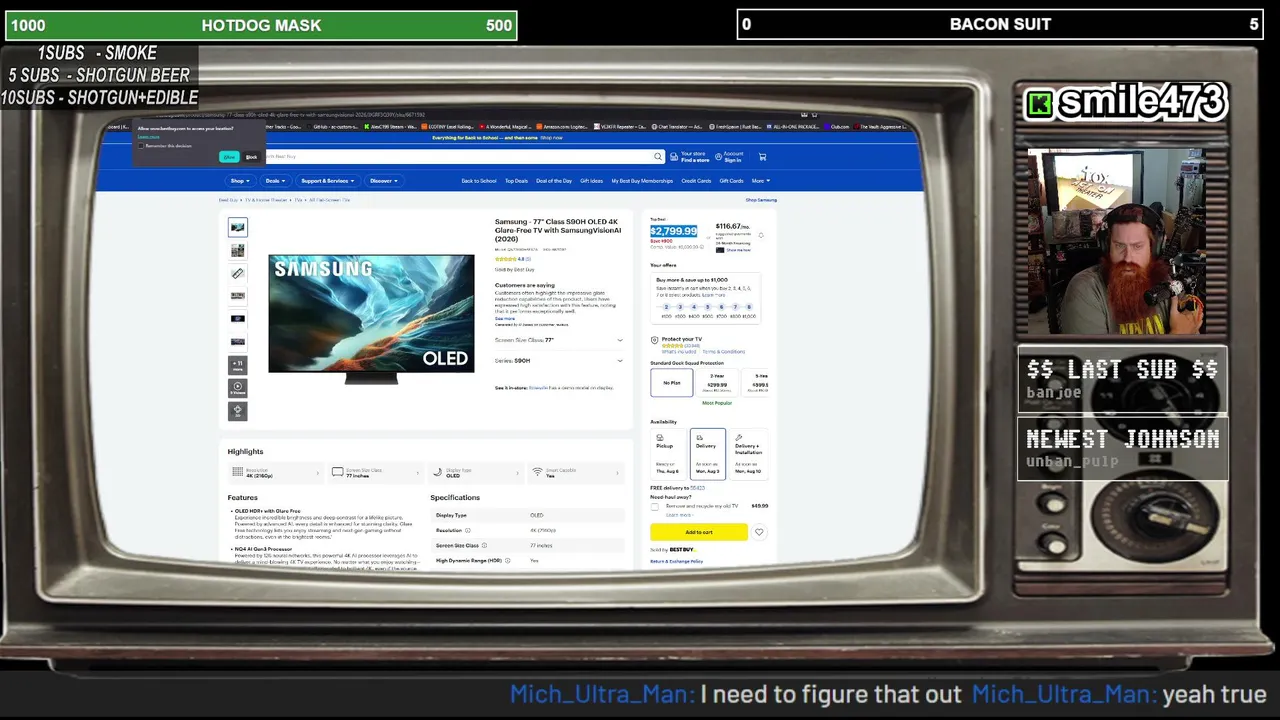Block location access in the permission popup

(251, 157)
